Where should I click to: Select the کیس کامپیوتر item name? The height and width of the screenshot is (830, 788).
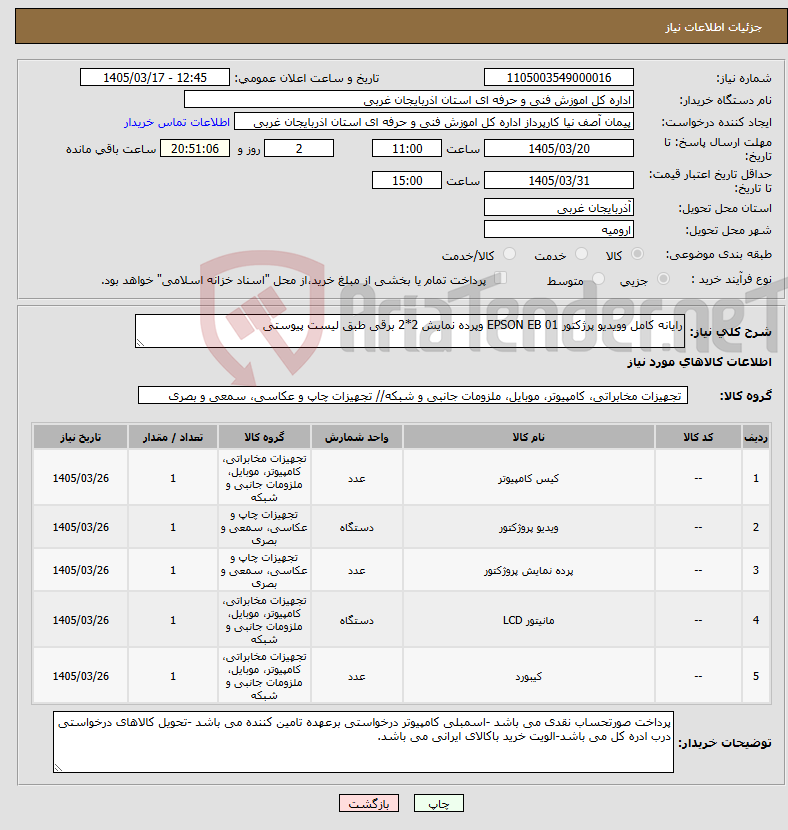pos(528,479)
